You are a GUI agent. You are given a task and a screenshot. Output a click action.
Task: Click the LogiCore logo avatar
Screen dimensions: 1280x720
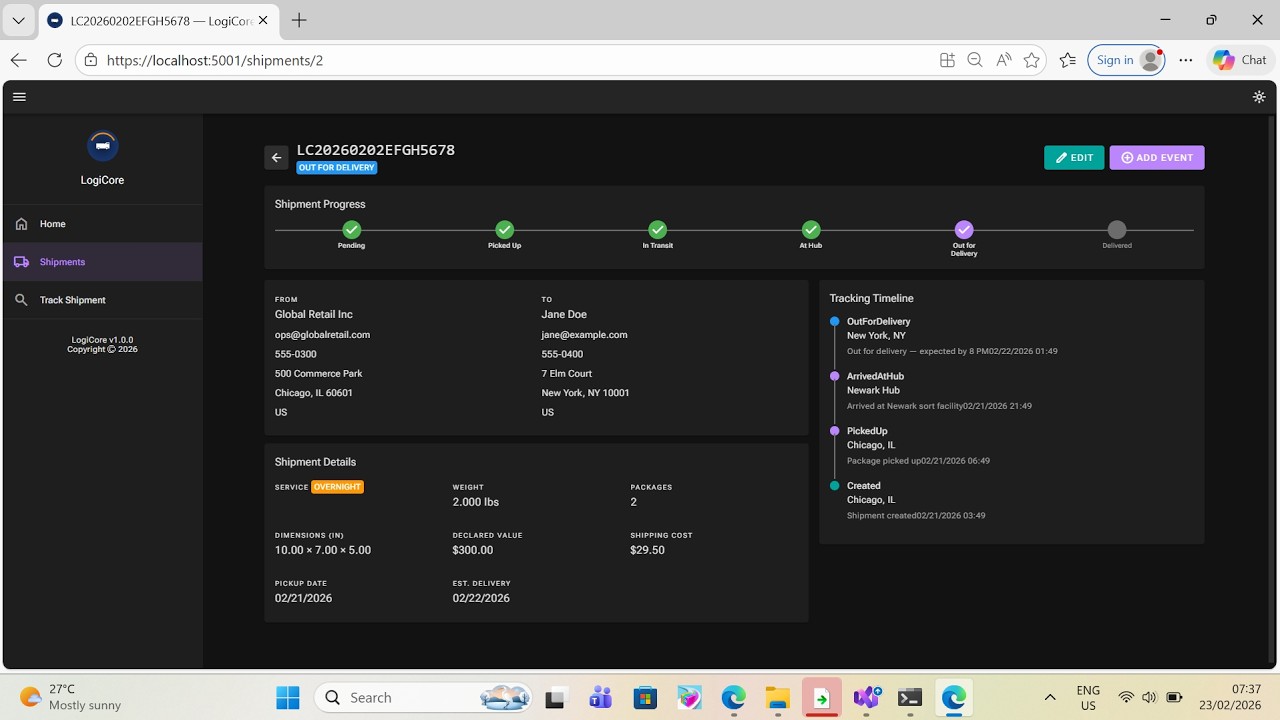pyautogui.click(x=102, y=146)
